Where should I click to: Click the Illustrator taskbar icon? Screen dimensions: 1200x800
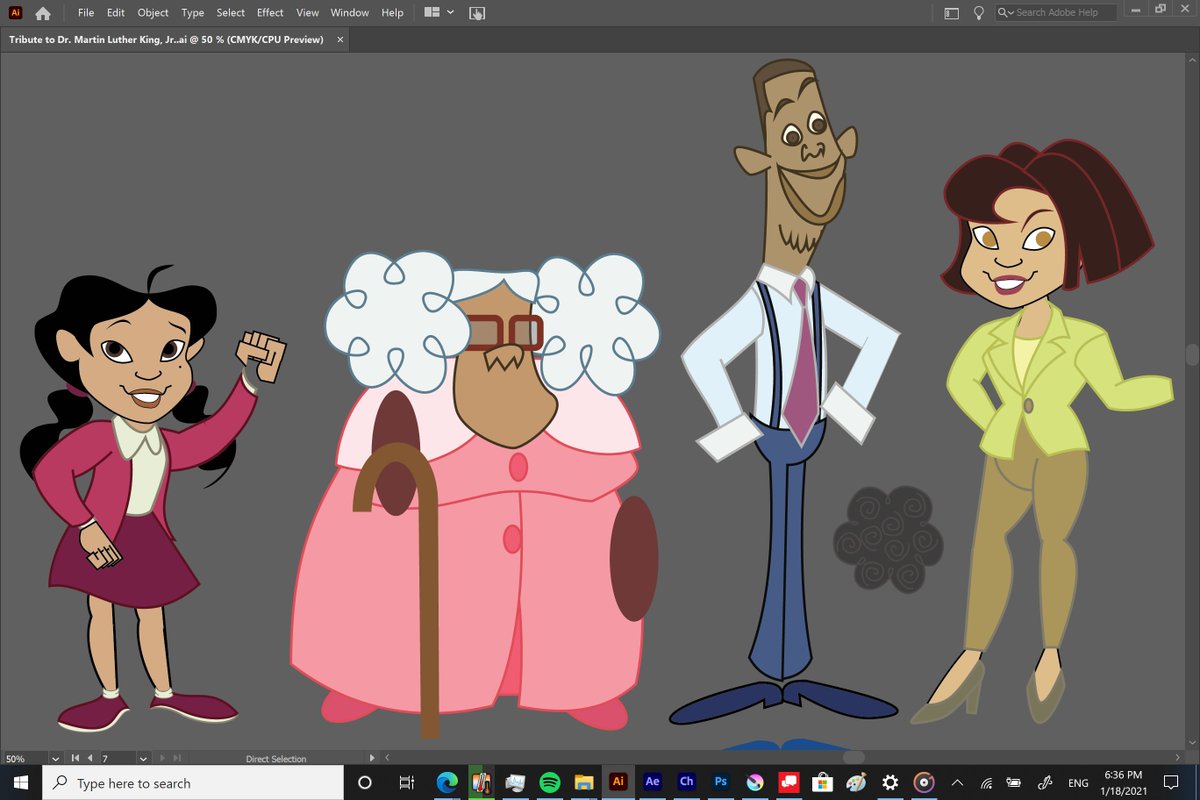click(618, 783)
